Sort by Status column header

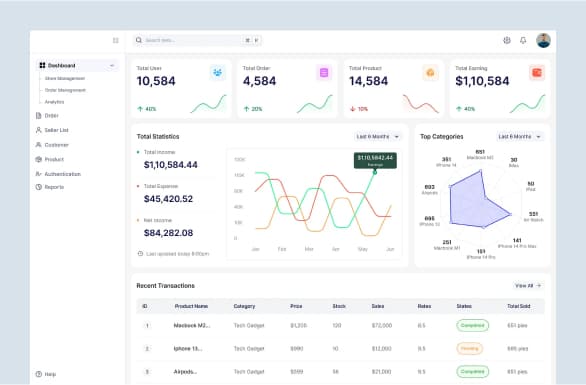point(464,306)
